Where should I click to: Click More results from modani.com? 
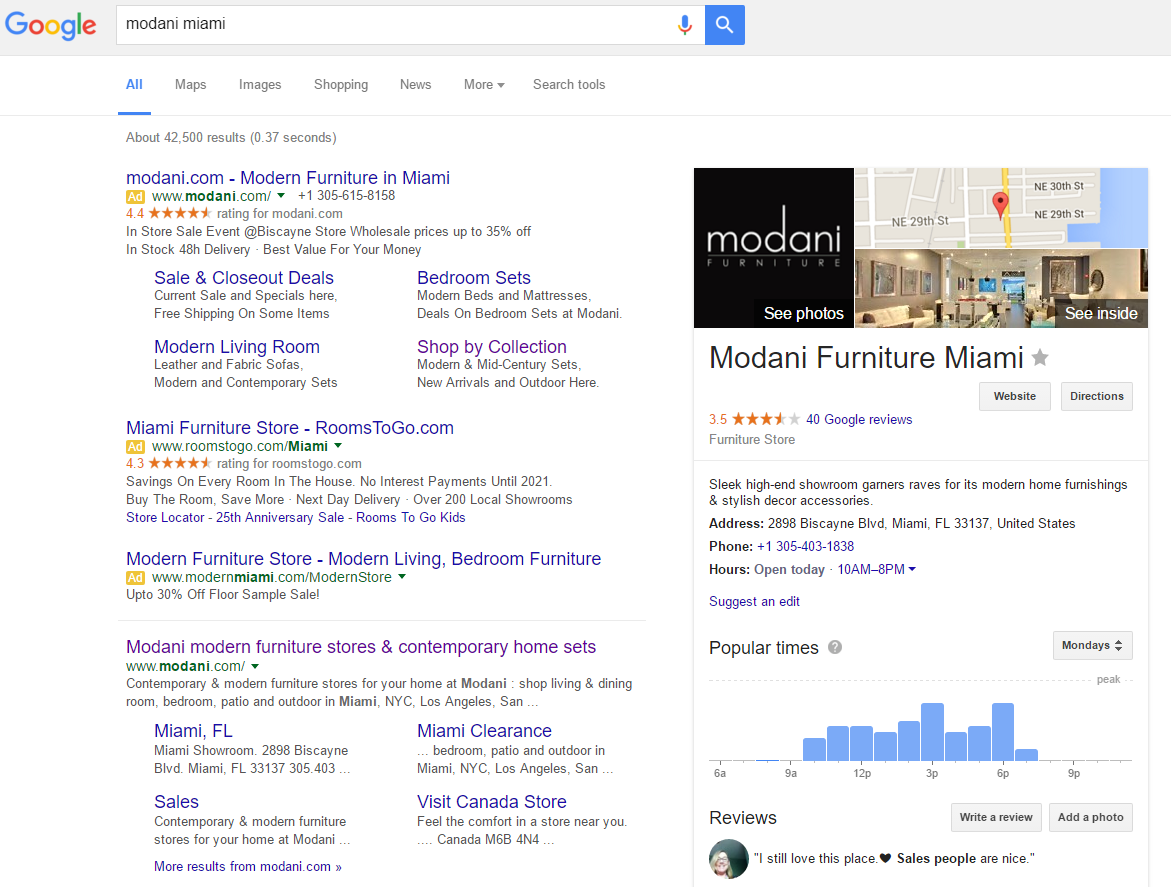[x=248, y=867]
